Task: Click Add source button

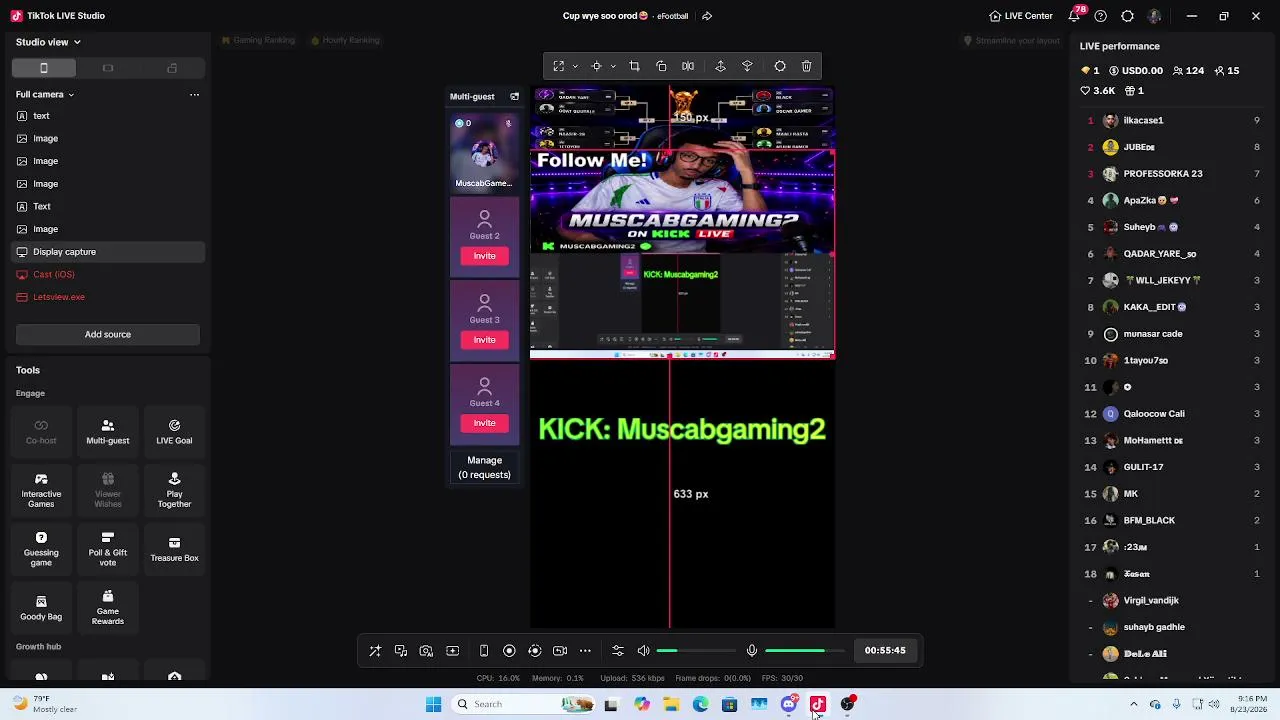Action: click(108, 335)
